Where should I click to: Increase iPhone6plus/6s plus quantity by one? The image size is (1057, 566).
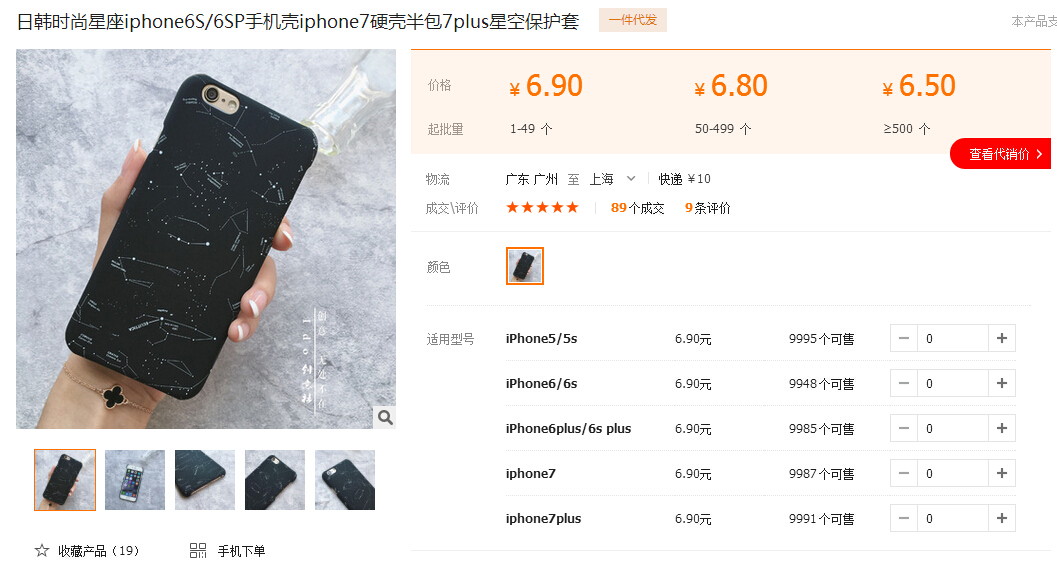1002,429
